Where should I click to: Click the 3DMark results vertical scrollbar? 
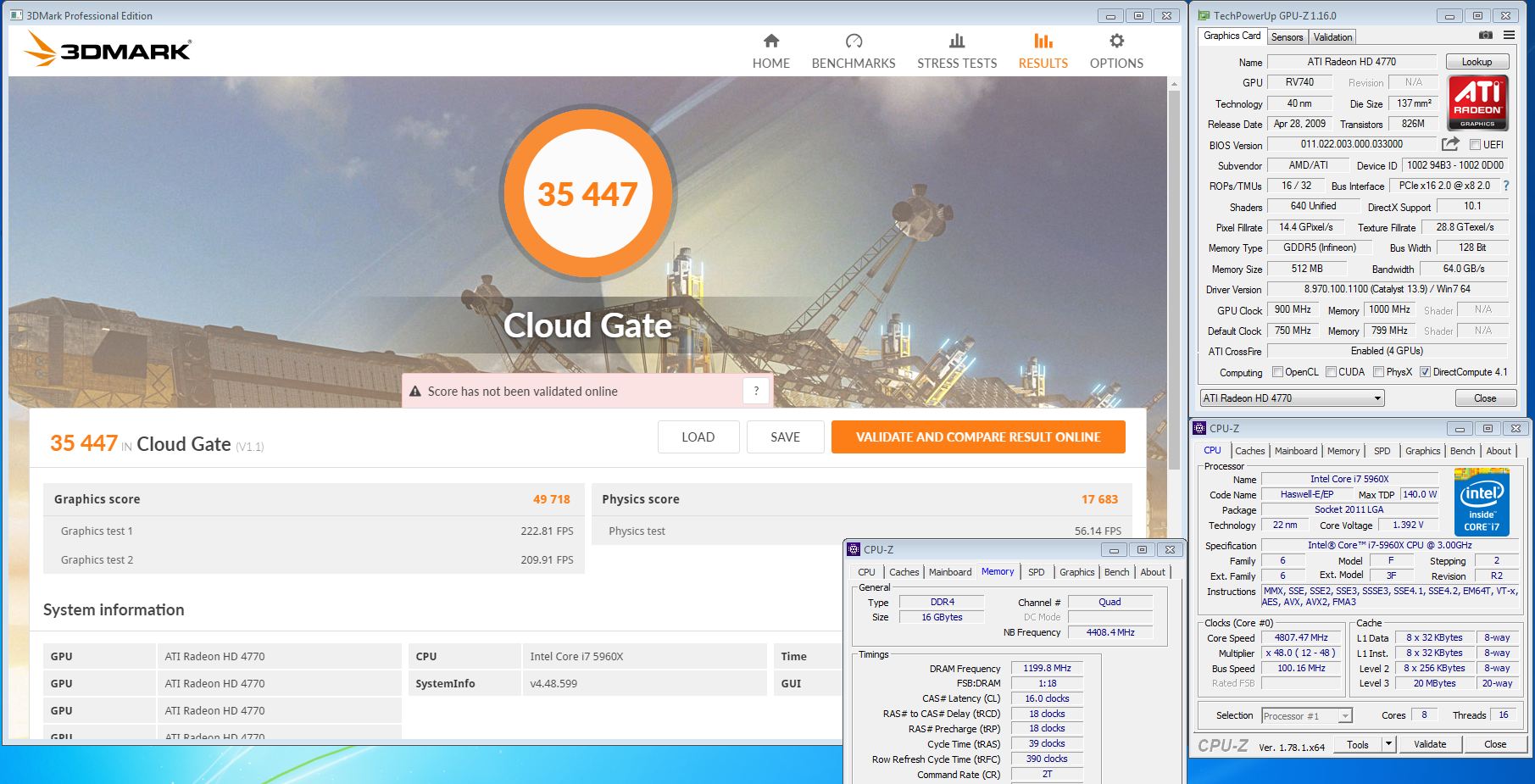1173,280
